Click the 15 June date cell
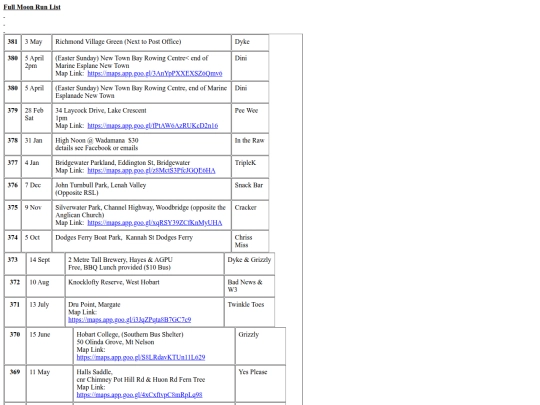This screenshot has height=405, width=540. pyautogui.click(x=49, y=346)
